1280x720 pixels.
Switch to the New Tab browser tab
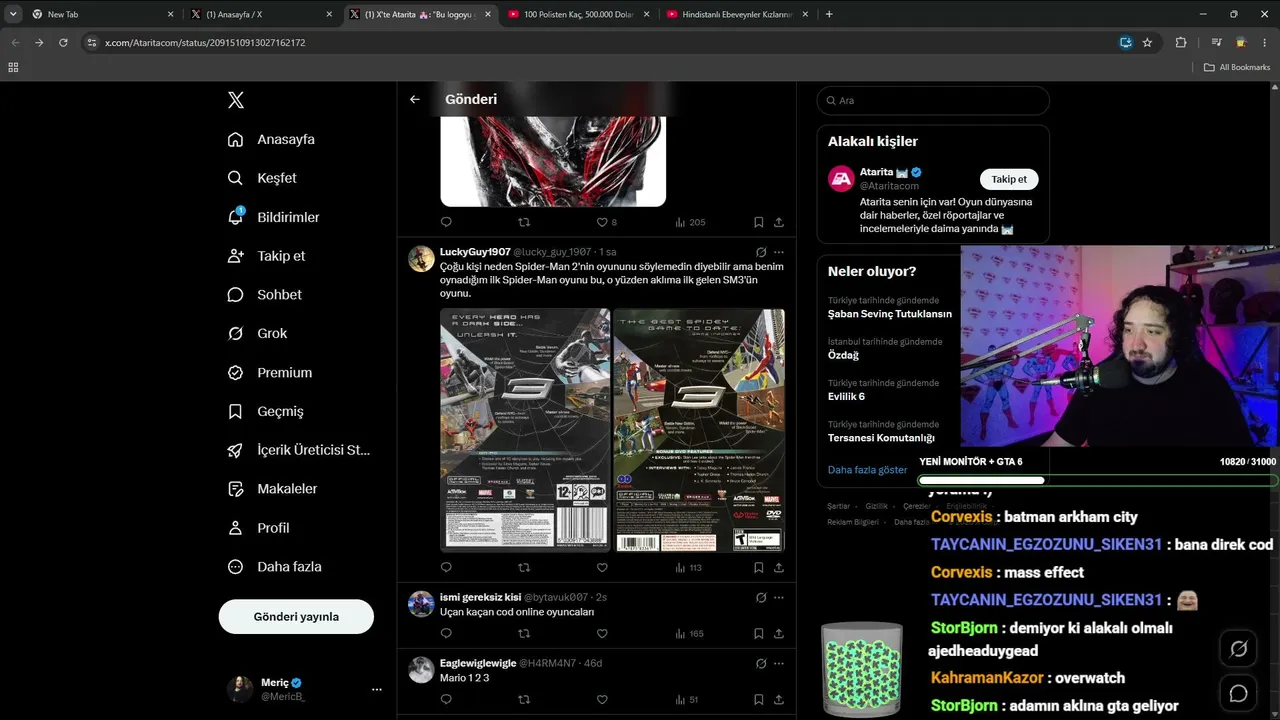[x=102, y=14]
